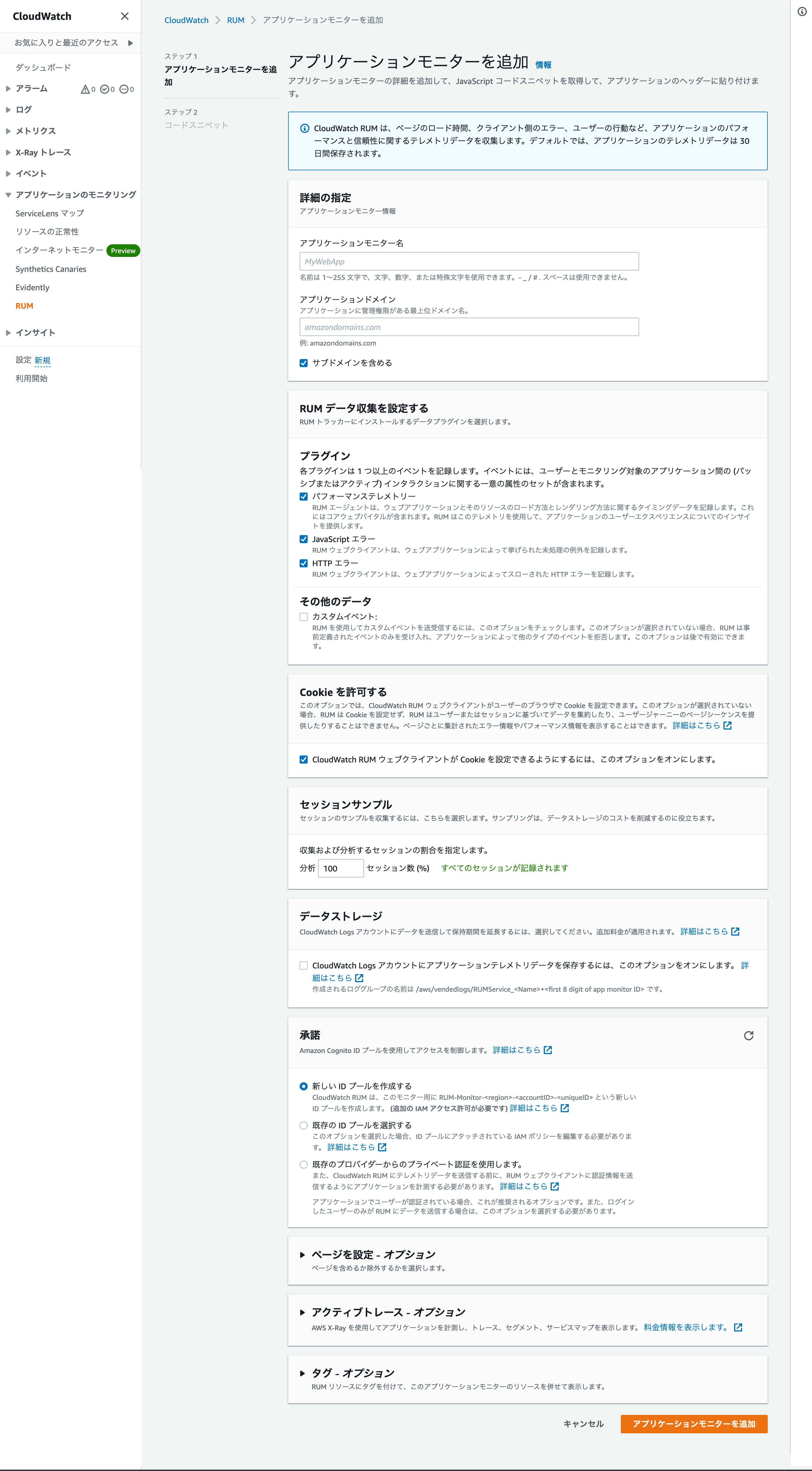
Task: Open Evidently in the sidebar
Action: pyautogui.click(x=32, y=287)
